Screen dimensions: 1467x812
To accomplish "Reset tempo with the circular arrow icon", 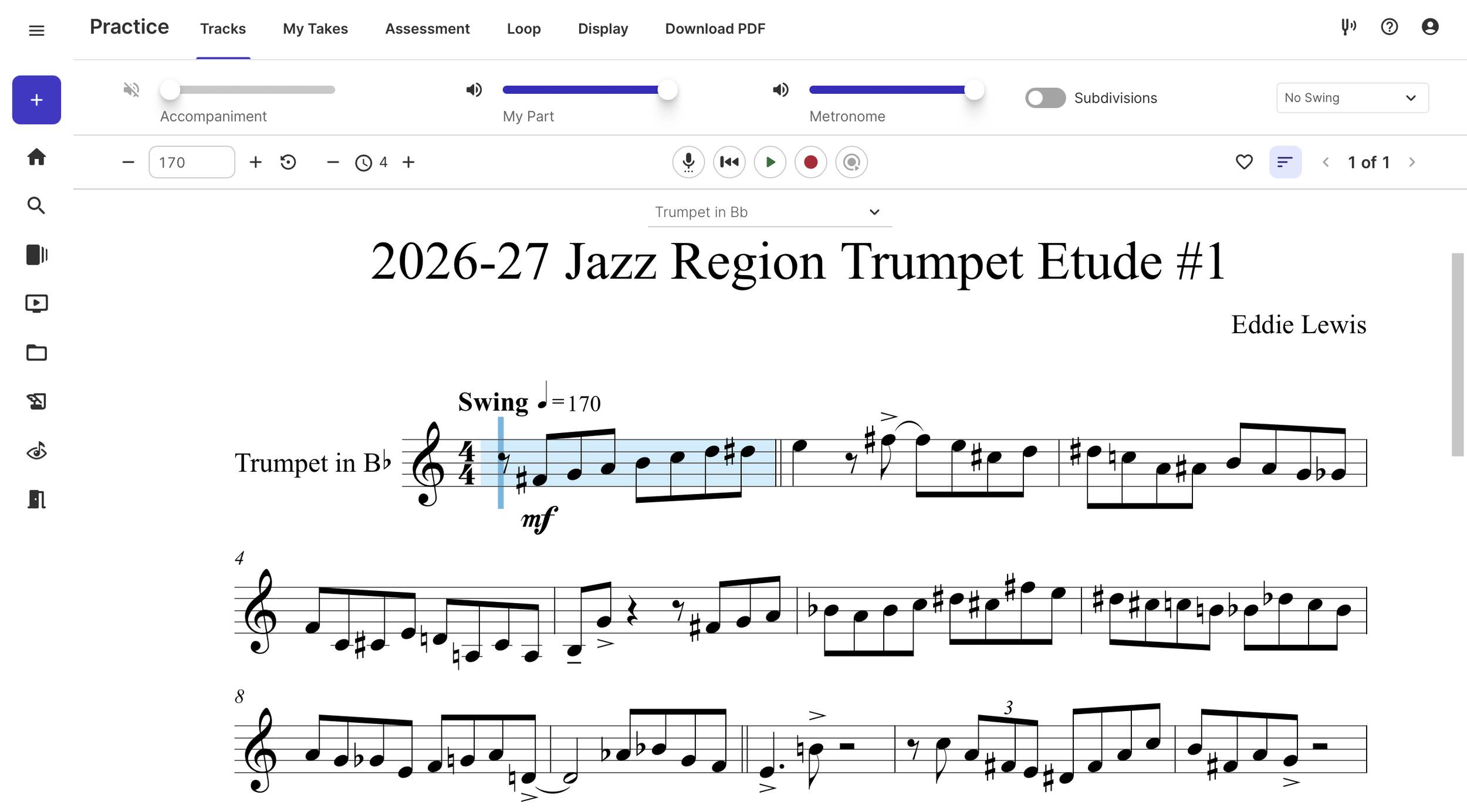I will point(288,162).
